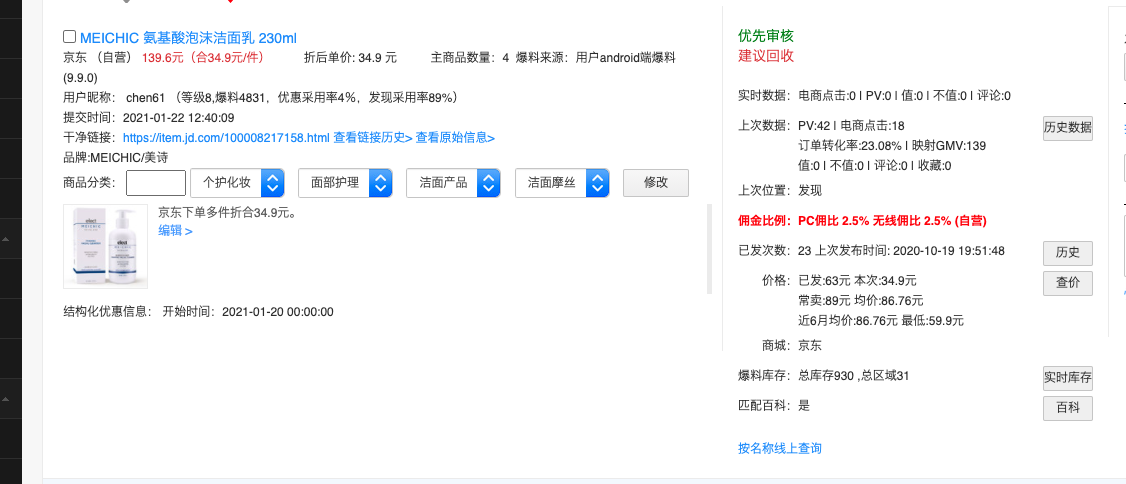
Task: Click the 历史数据 button
Action: coord(1068,129)
